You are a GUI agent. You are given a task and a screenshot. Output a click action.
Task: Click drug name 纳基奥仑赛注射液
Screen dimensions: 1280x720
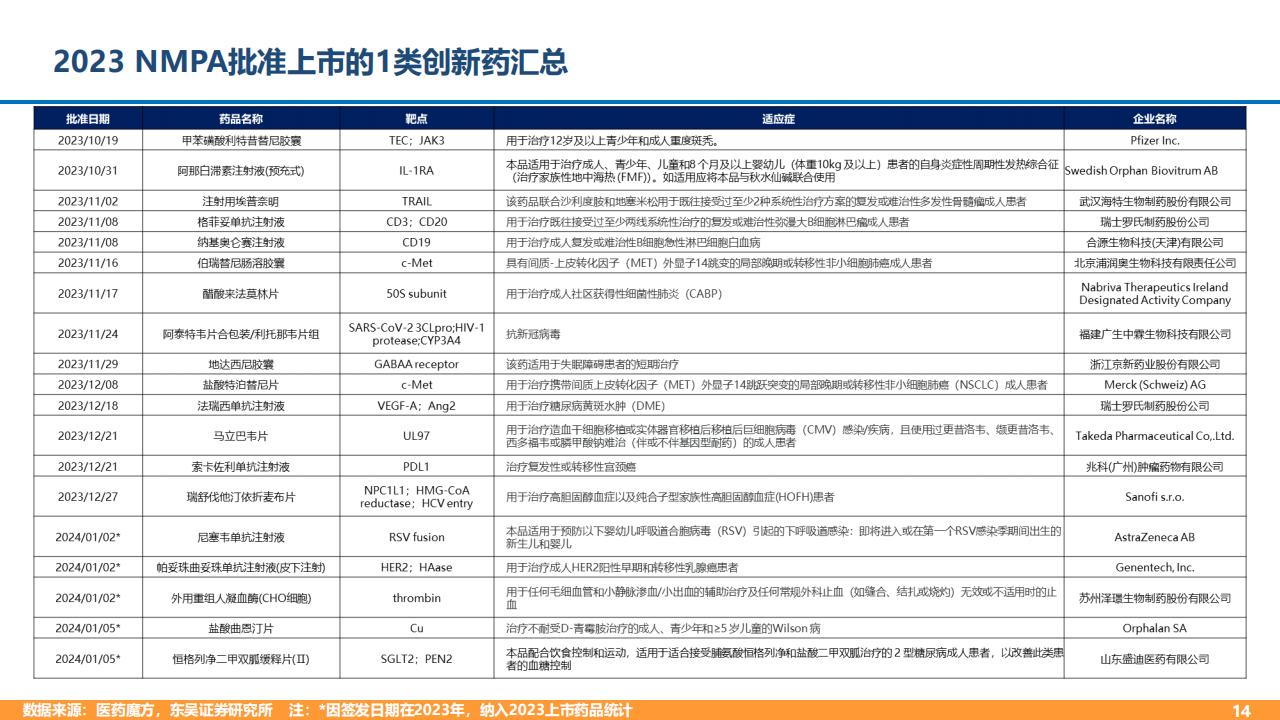coord(241,242)
